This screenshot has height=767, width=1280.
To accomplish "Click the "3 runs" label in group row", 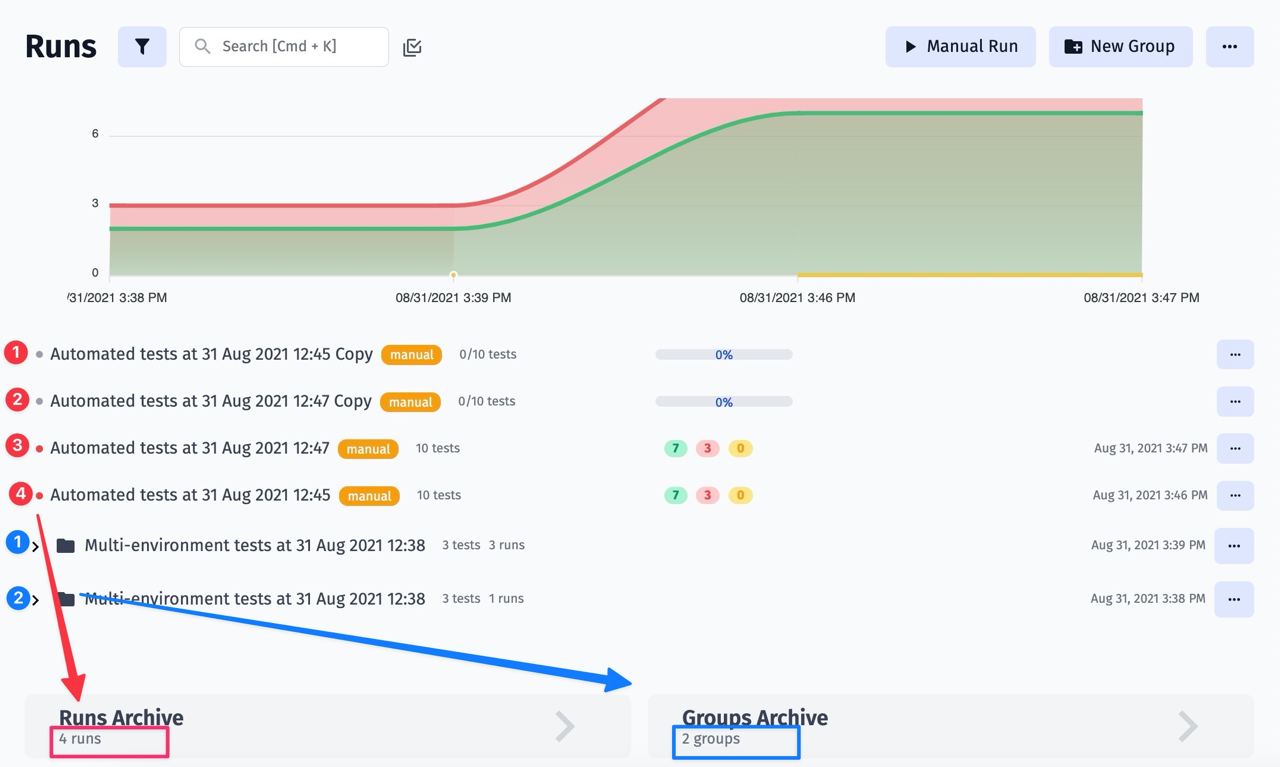I will coord(507,545).
